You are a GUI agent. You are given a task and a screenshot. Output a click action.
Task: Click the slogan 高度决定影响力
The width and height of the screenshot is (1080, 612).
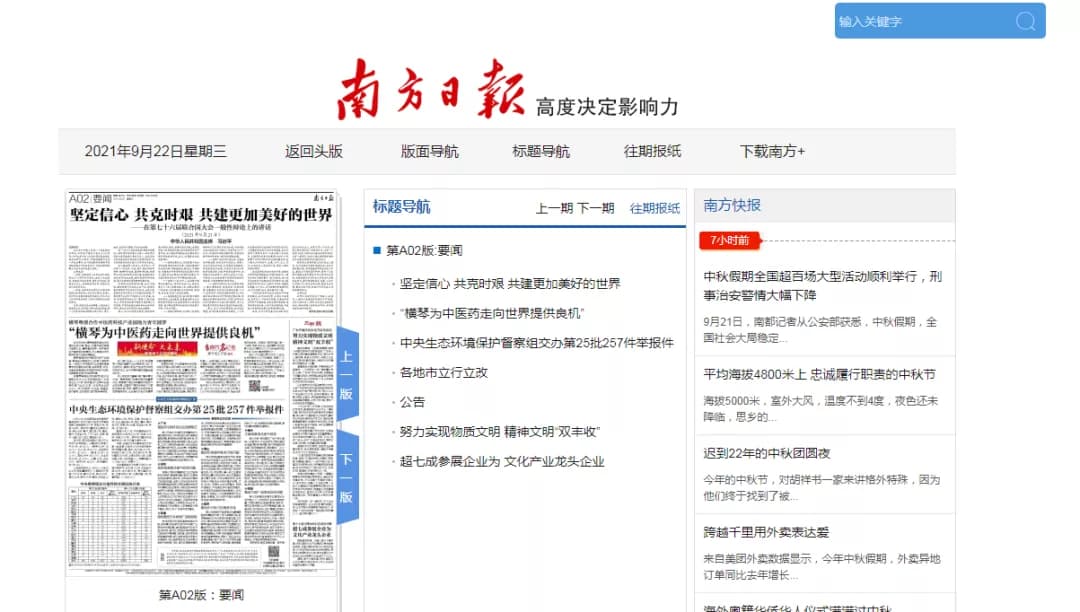coord(608,107)
